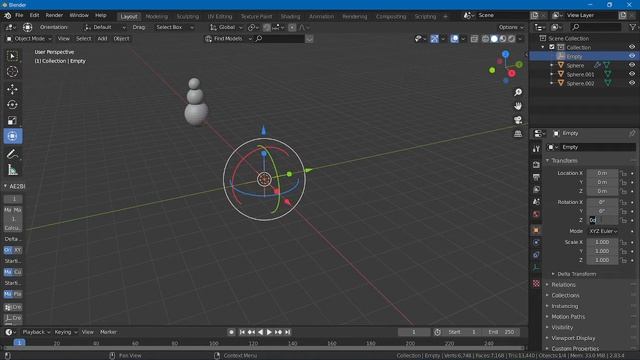Open the Texture properties checker icon
640x360 pixels.
click(536, 283)
